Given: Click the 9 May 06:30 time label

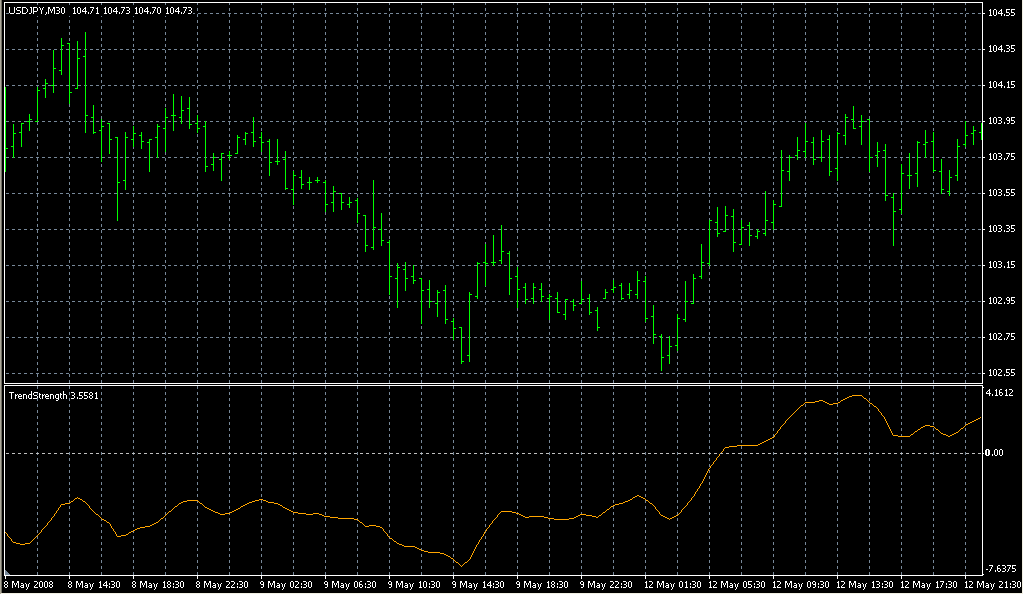Looking at the screenshot, I should tap(350, 585).
